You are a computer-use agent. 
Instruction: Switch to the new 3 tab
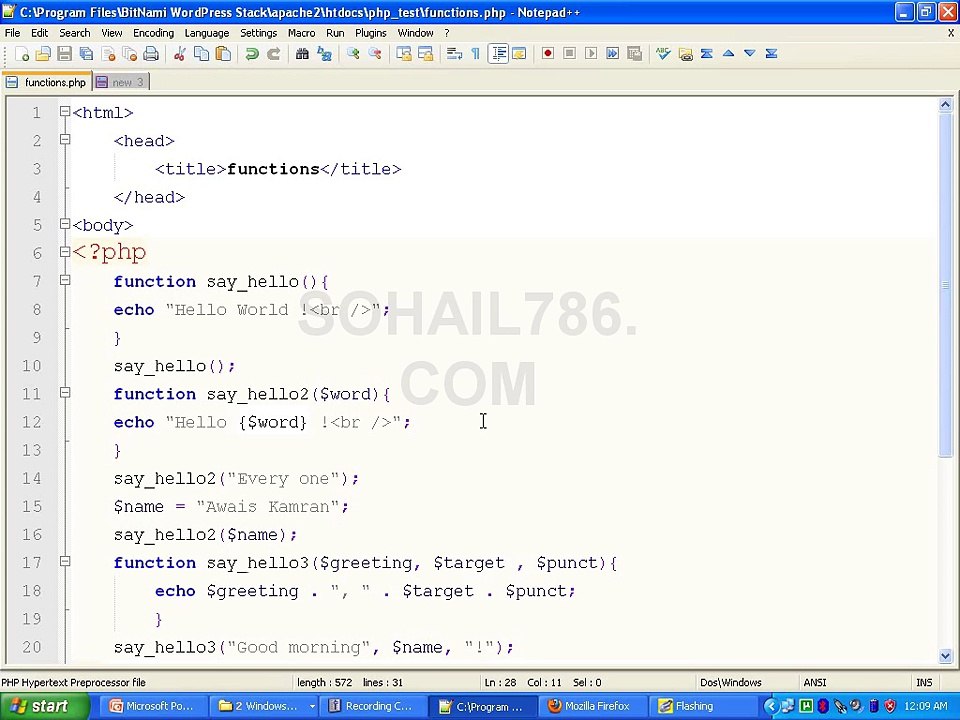point(121,82)
